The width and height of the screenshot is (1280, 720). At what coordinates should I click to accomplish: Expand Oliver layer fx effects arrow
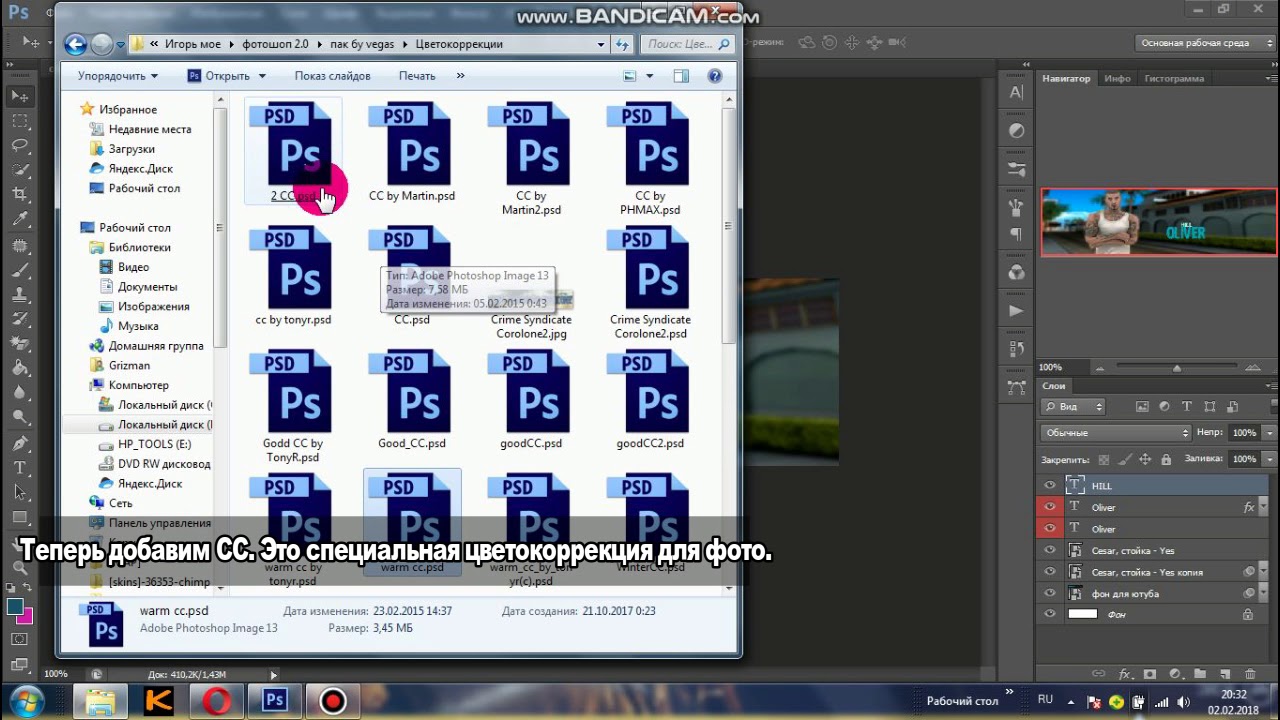1263,508
